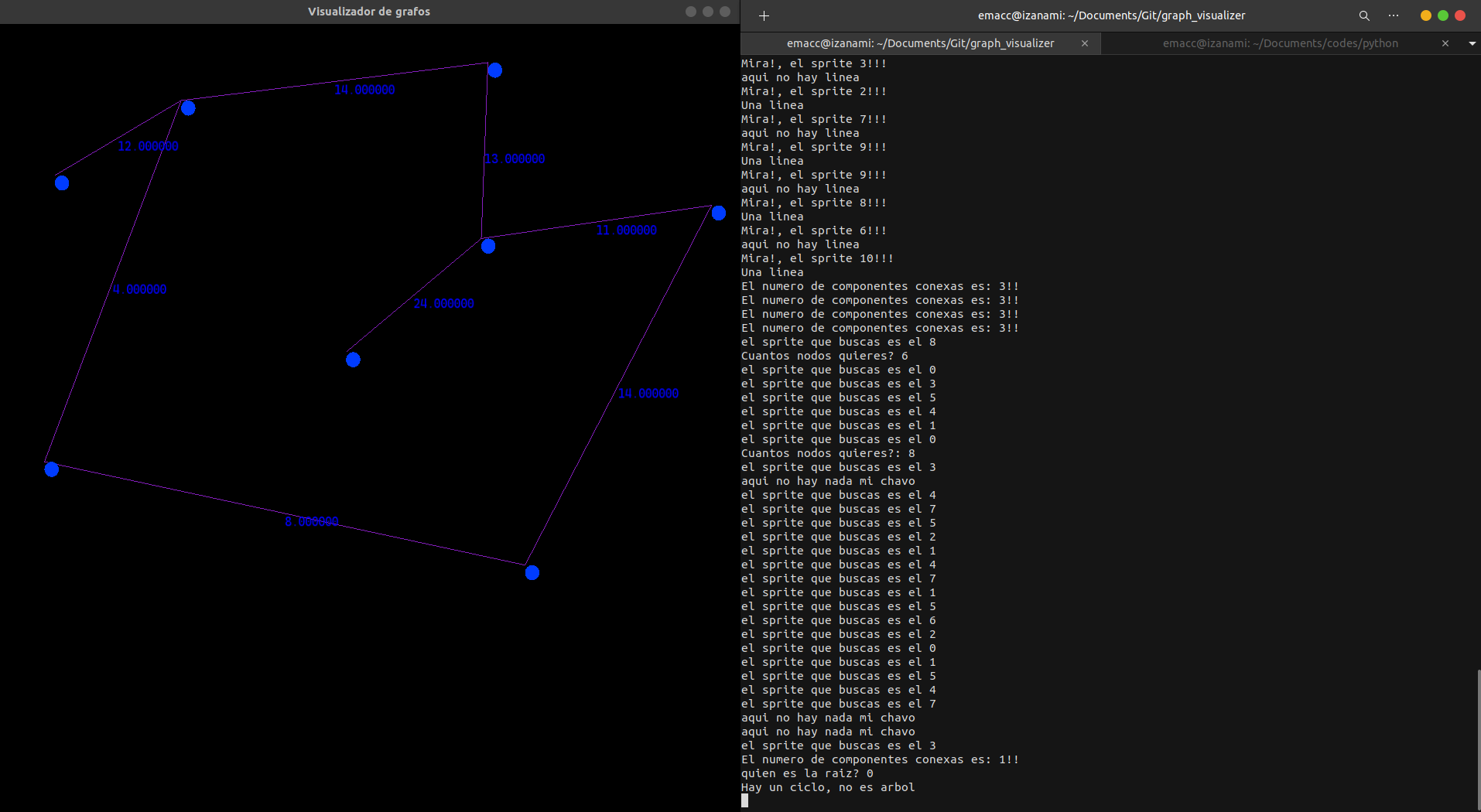Minimize the Visualizador de grafos window

[691, 12]
